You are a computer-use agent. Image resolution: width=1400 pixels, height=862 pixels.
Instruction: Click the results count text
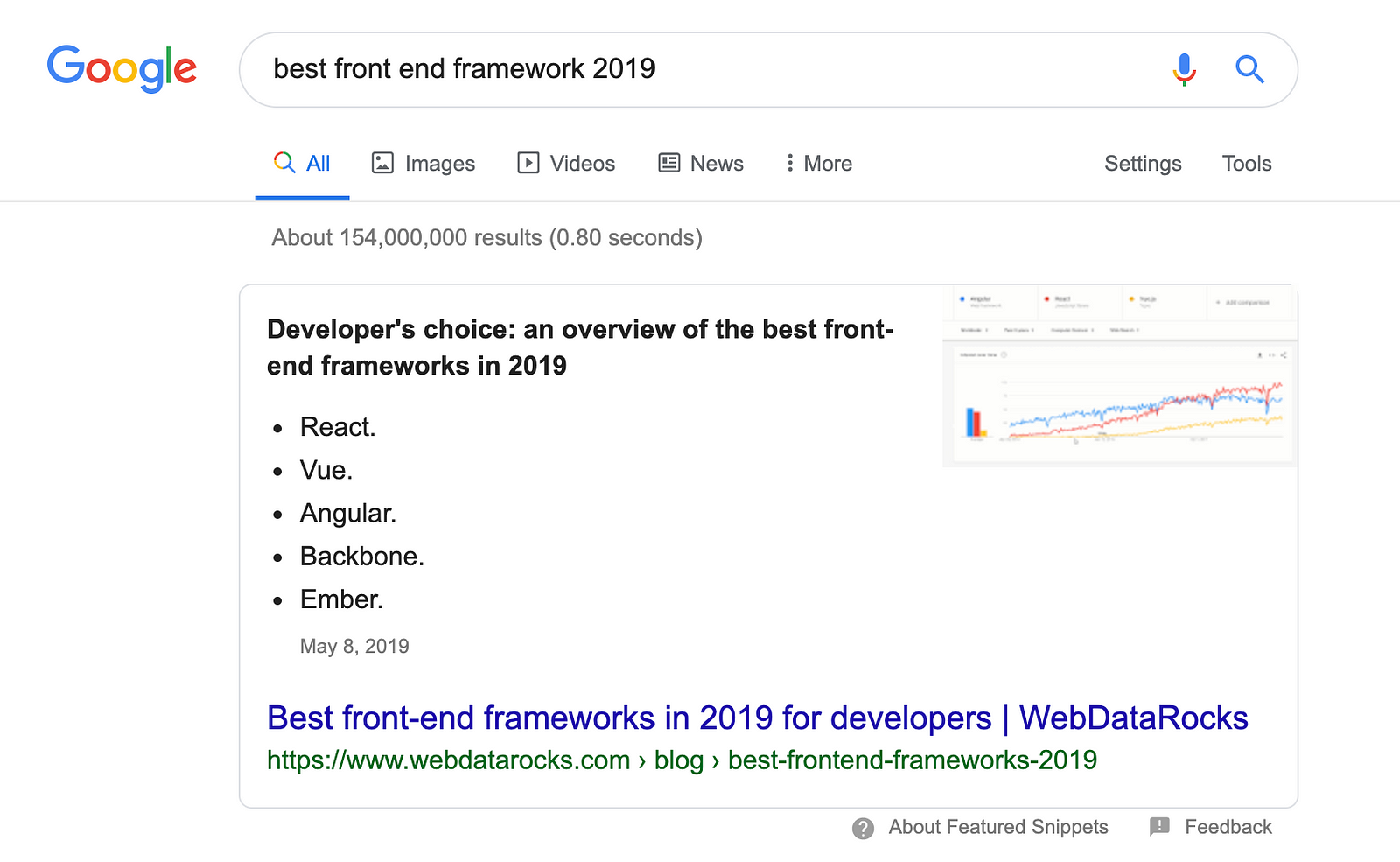coord(486,238)
